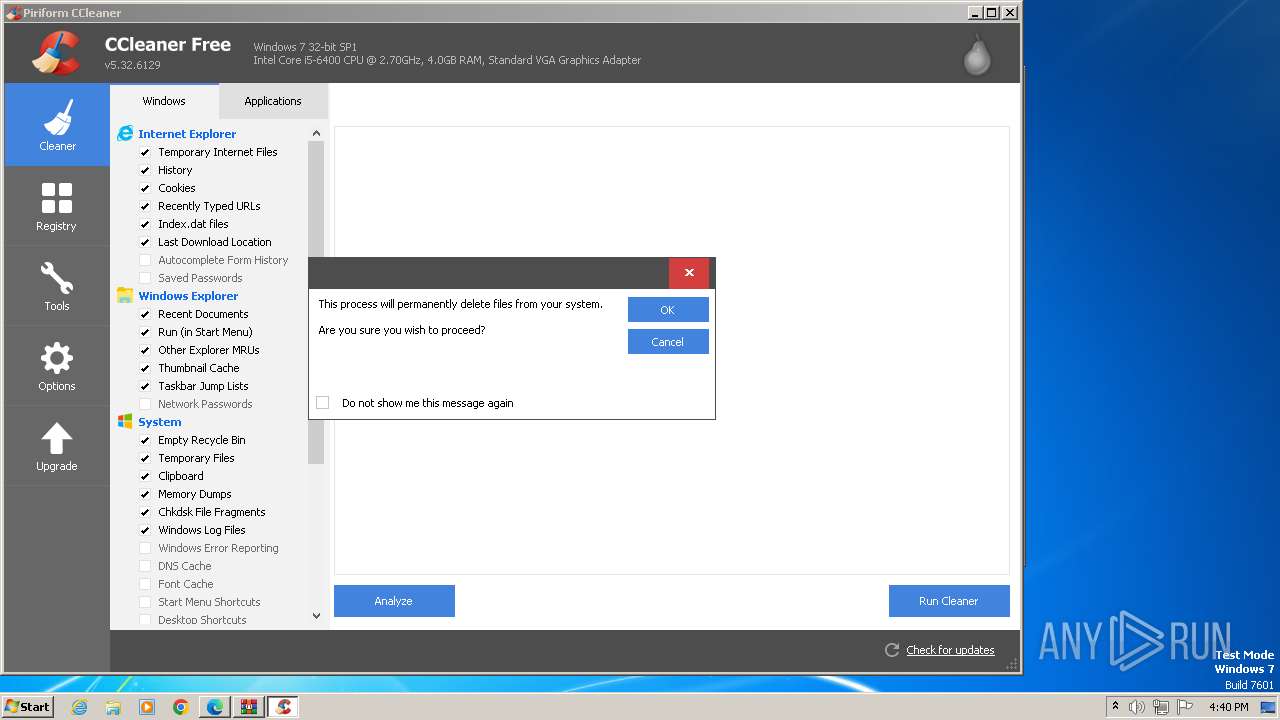Uncheck Internet Explorer History option
Image resolution: width=1280 pixels, height=720 pixels.
coord(145,170)
